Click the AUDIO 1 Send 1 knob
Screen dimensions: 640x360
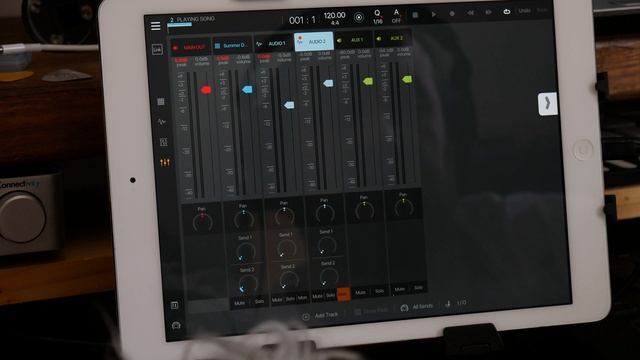coord(287,248)
